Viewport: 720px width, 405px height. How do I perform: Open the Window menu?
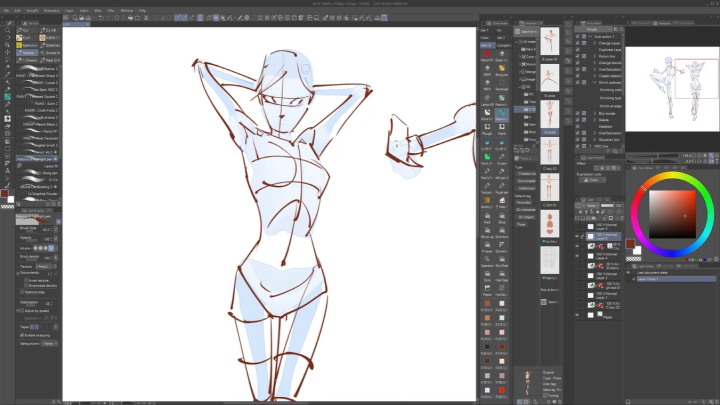click(127, 11)
